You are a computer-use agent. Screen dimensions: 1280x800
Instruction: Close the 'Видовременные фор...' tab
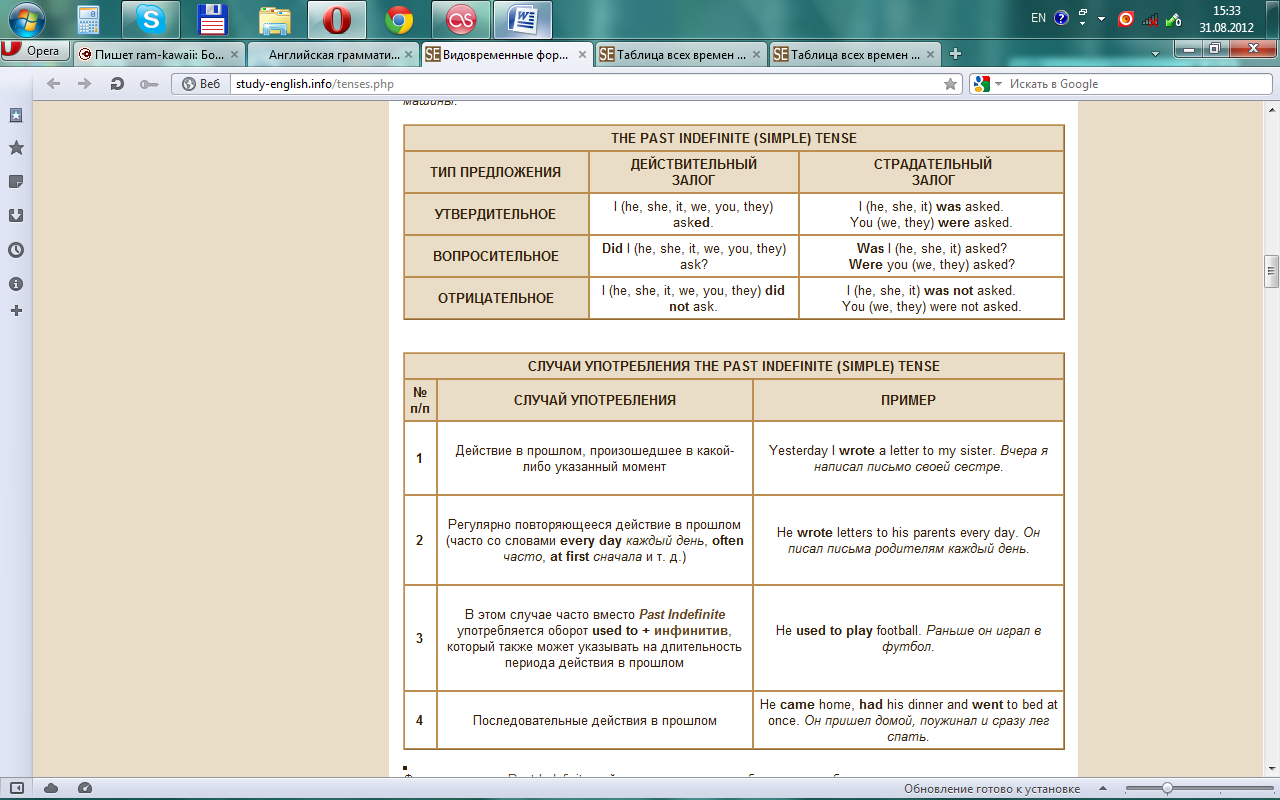point(581,55)
